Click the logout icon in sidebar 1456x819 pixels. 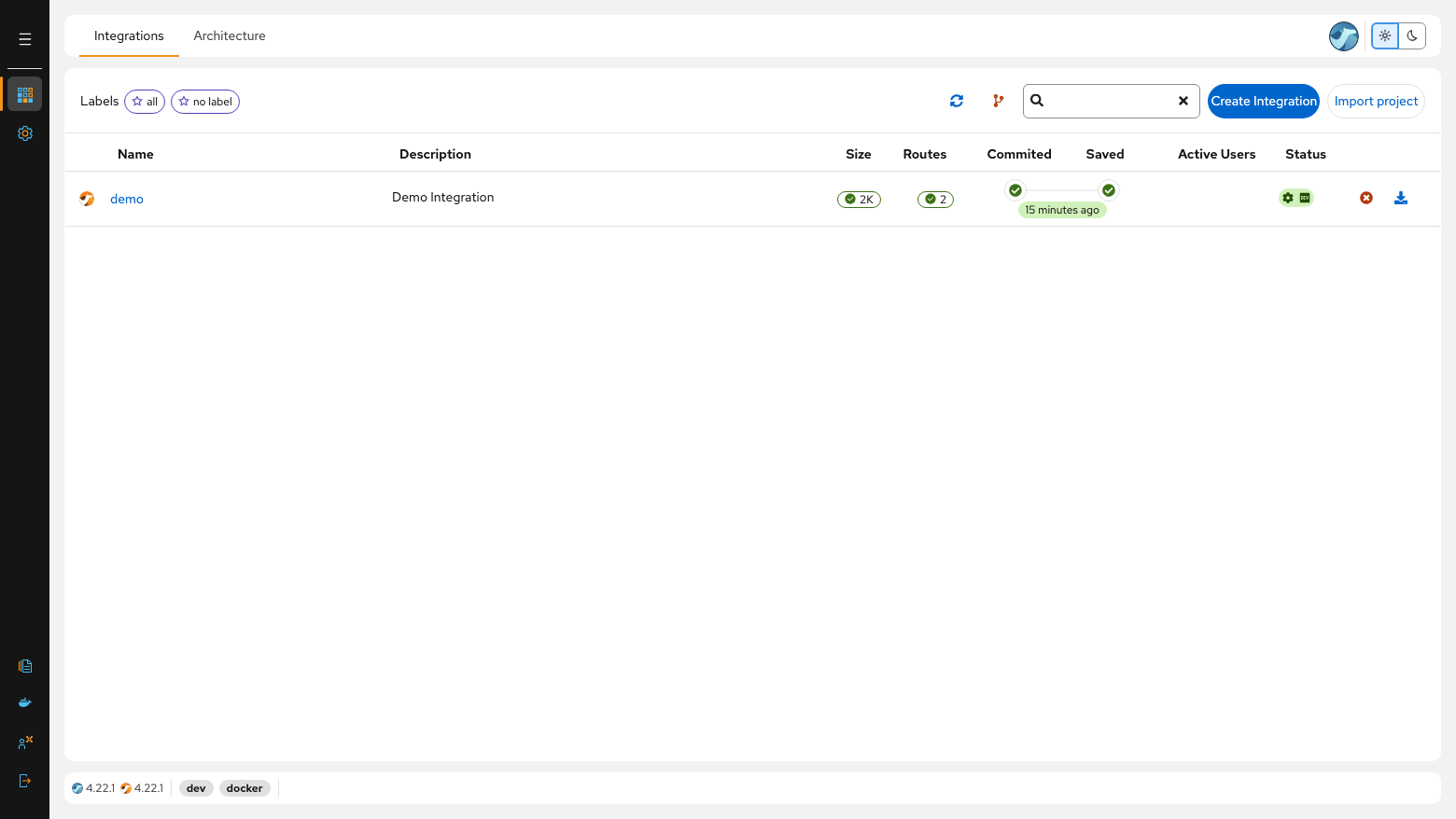pyautogui.click(x=25, y=781)
